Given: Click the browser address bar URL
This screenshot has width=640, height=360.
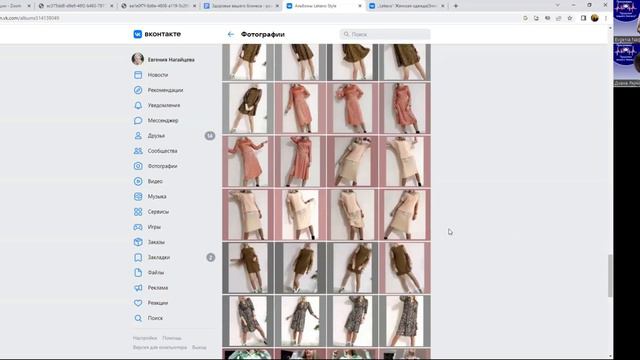Looking at the screenshot, I should 29,18.
